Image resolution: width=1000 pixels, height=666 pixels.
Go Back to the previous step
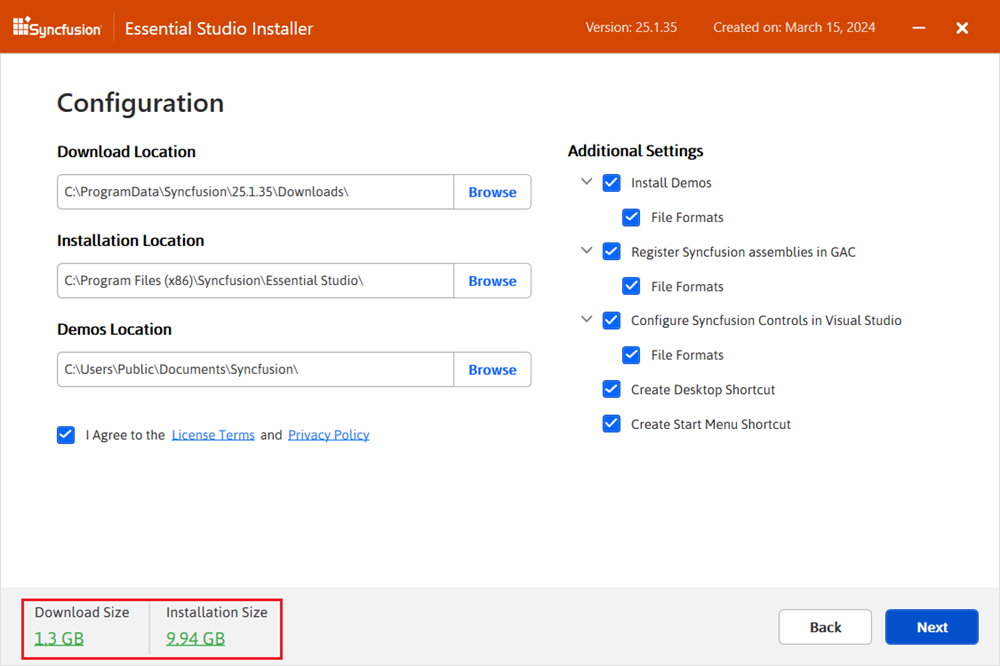pos(825,626)
